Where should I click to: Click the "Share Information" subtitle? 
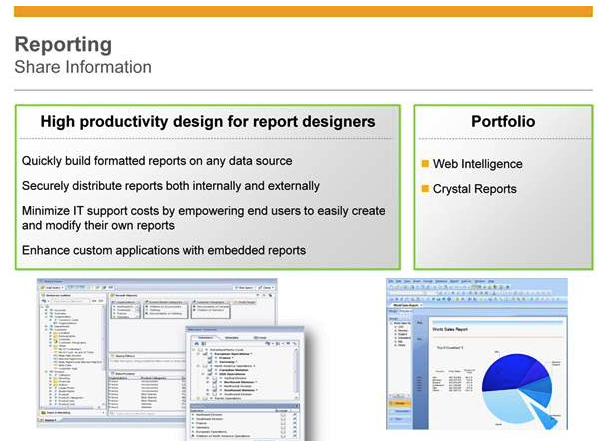83,67
